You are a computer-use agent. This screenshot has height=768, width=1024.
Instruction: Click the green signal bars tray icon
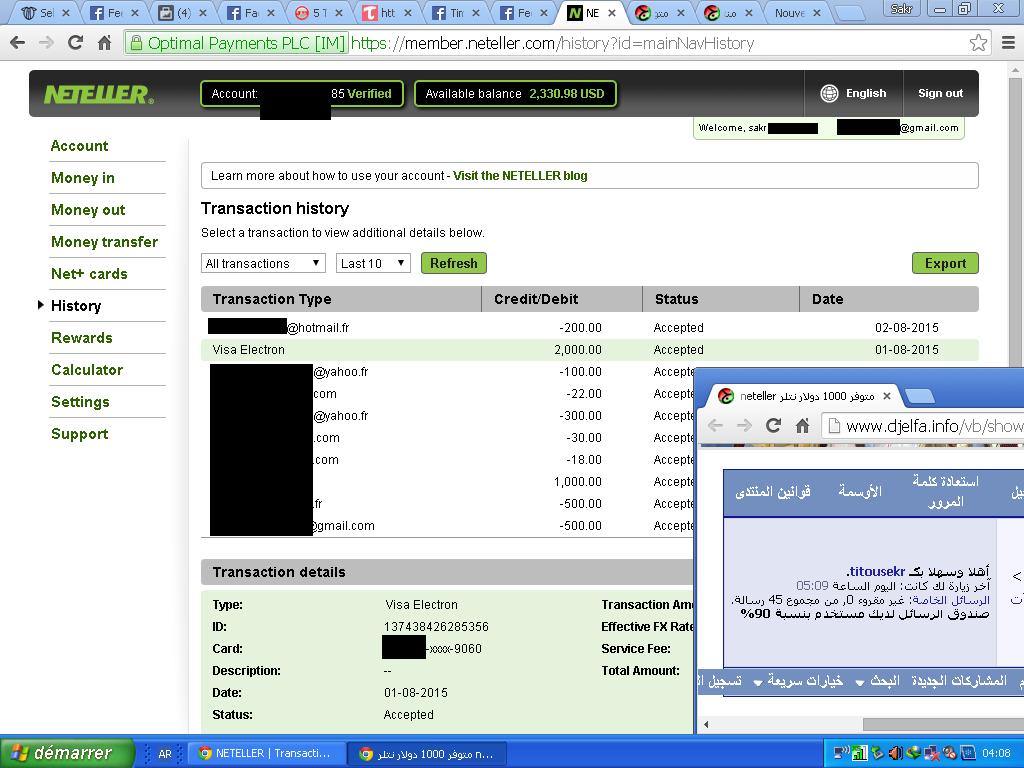click(859, 754)
